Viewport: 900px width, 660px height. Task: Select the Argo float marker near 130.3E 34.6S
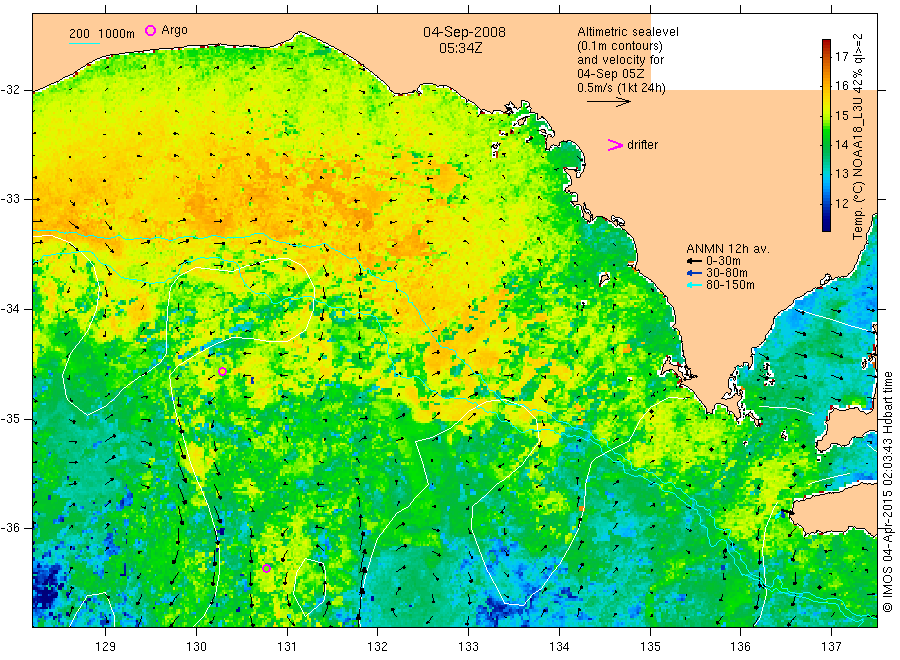point(223,372)
